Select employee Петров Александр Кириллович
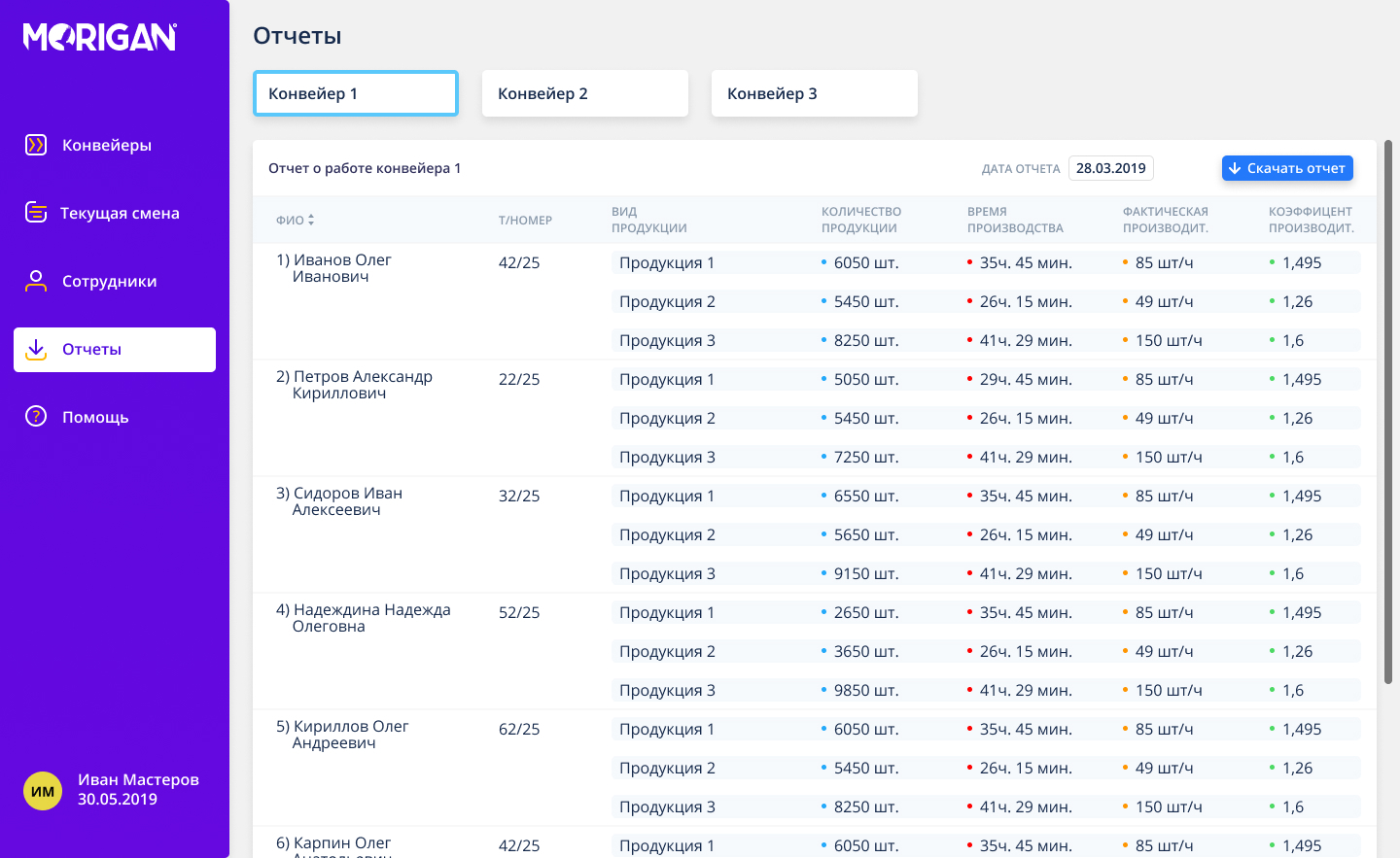This screenshot has height=858, width=1400. pyautogui.click(x=354, y=385)
